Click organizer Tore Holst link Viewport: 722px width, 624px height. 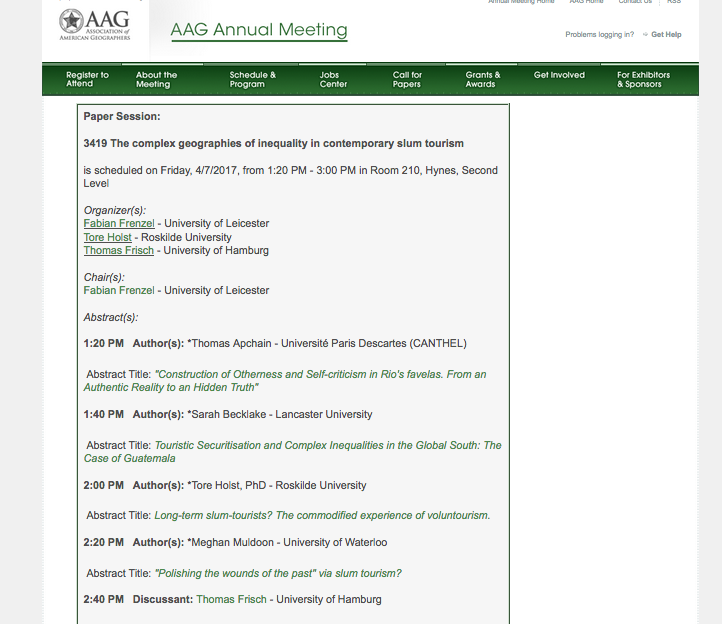click(107, 237)
